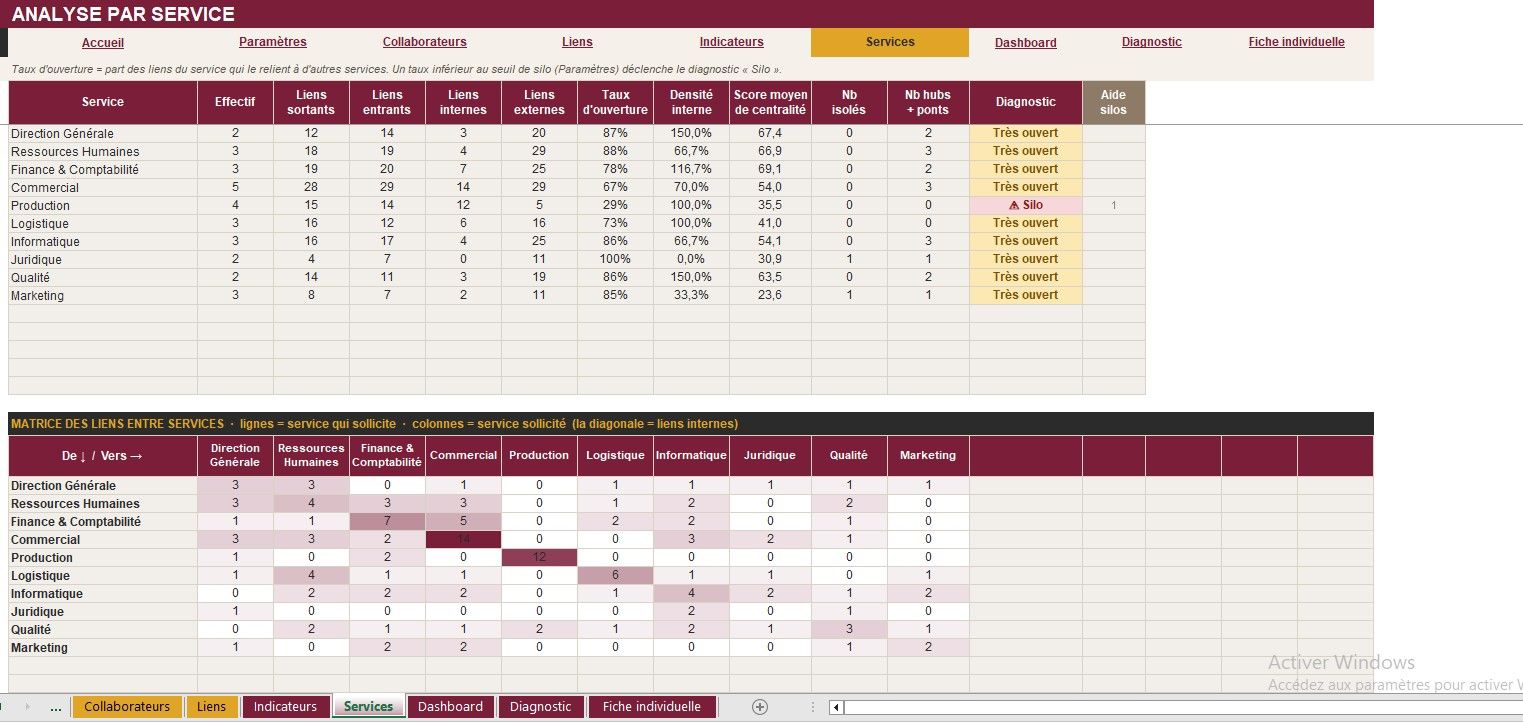
Task: Switch to the Dashboard sheet tab
Action: tap(450, 707)
